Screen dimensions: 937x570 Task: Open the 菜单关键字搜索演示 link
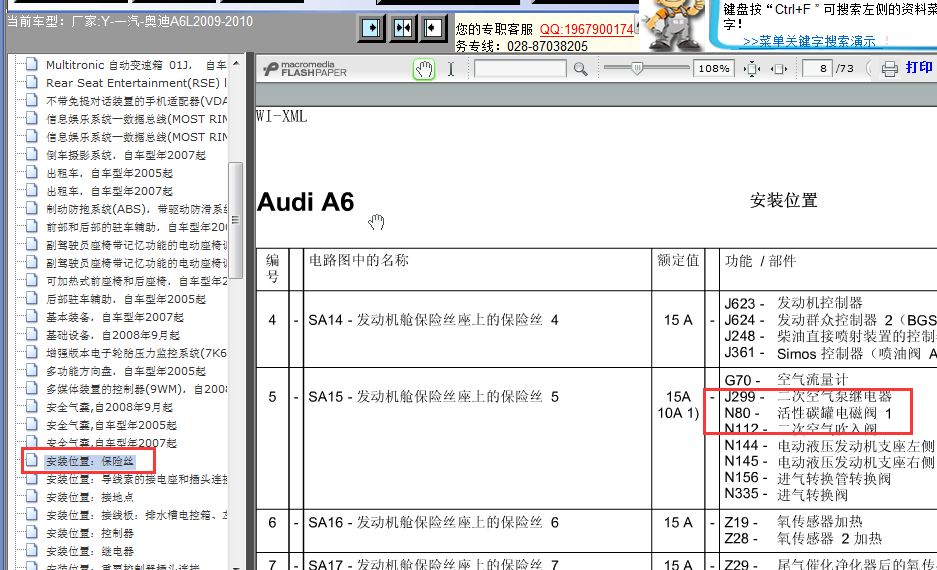coord(809,41)
